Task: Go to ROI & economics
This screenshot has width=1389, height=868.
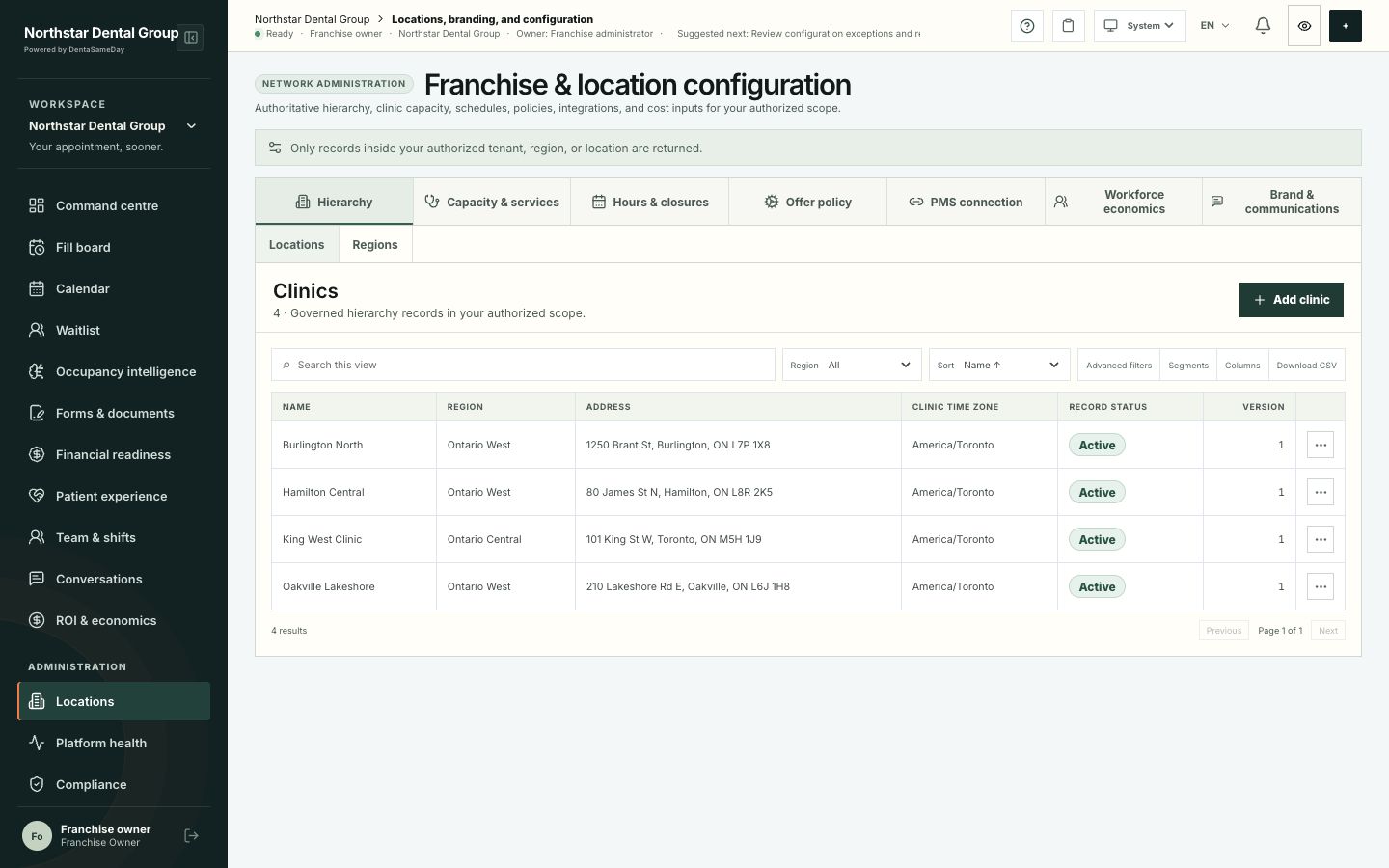Action: pyautogui.click(x=114, y=620)
